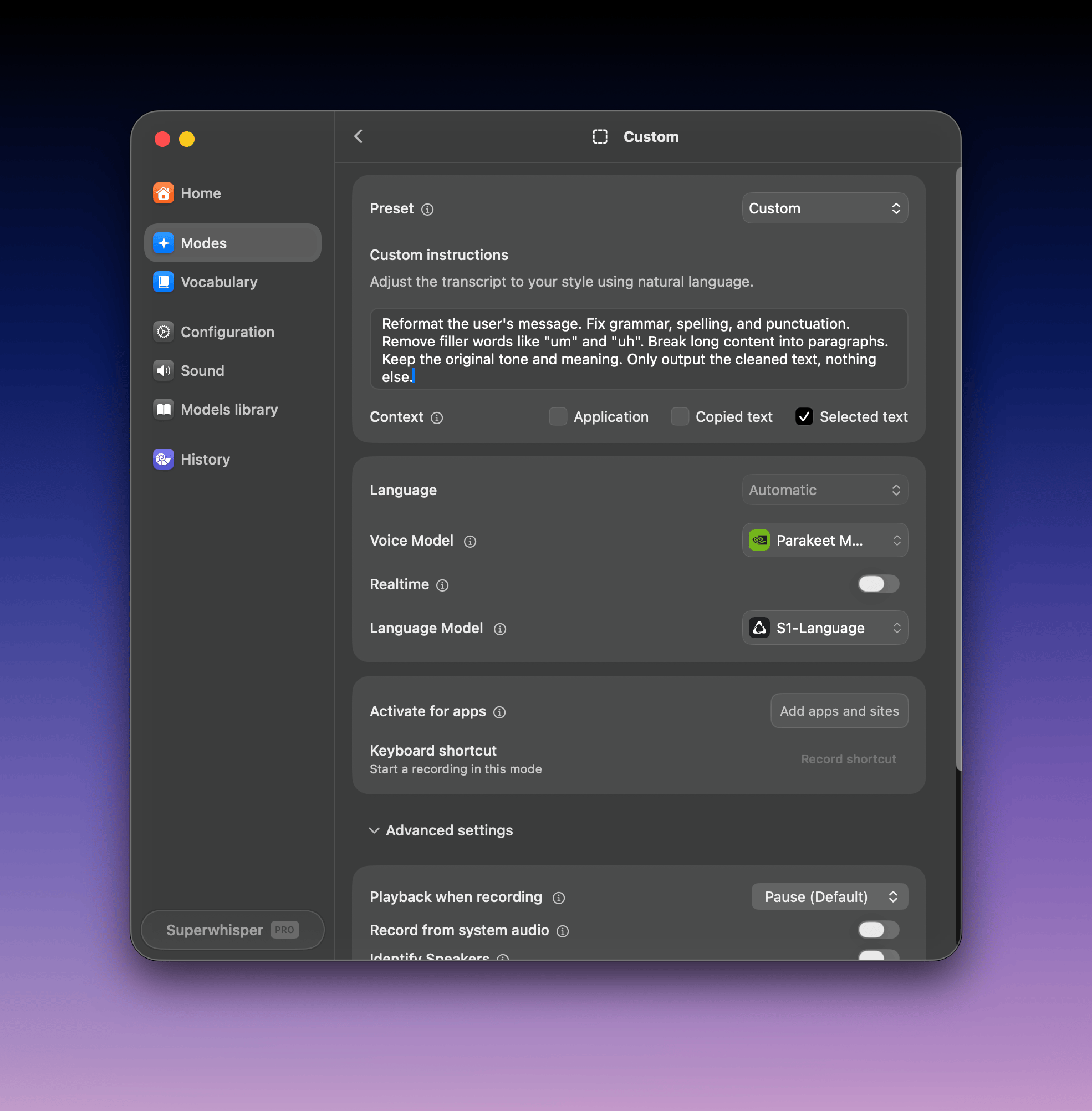Click the 'Custom' window title

point(651,137)
